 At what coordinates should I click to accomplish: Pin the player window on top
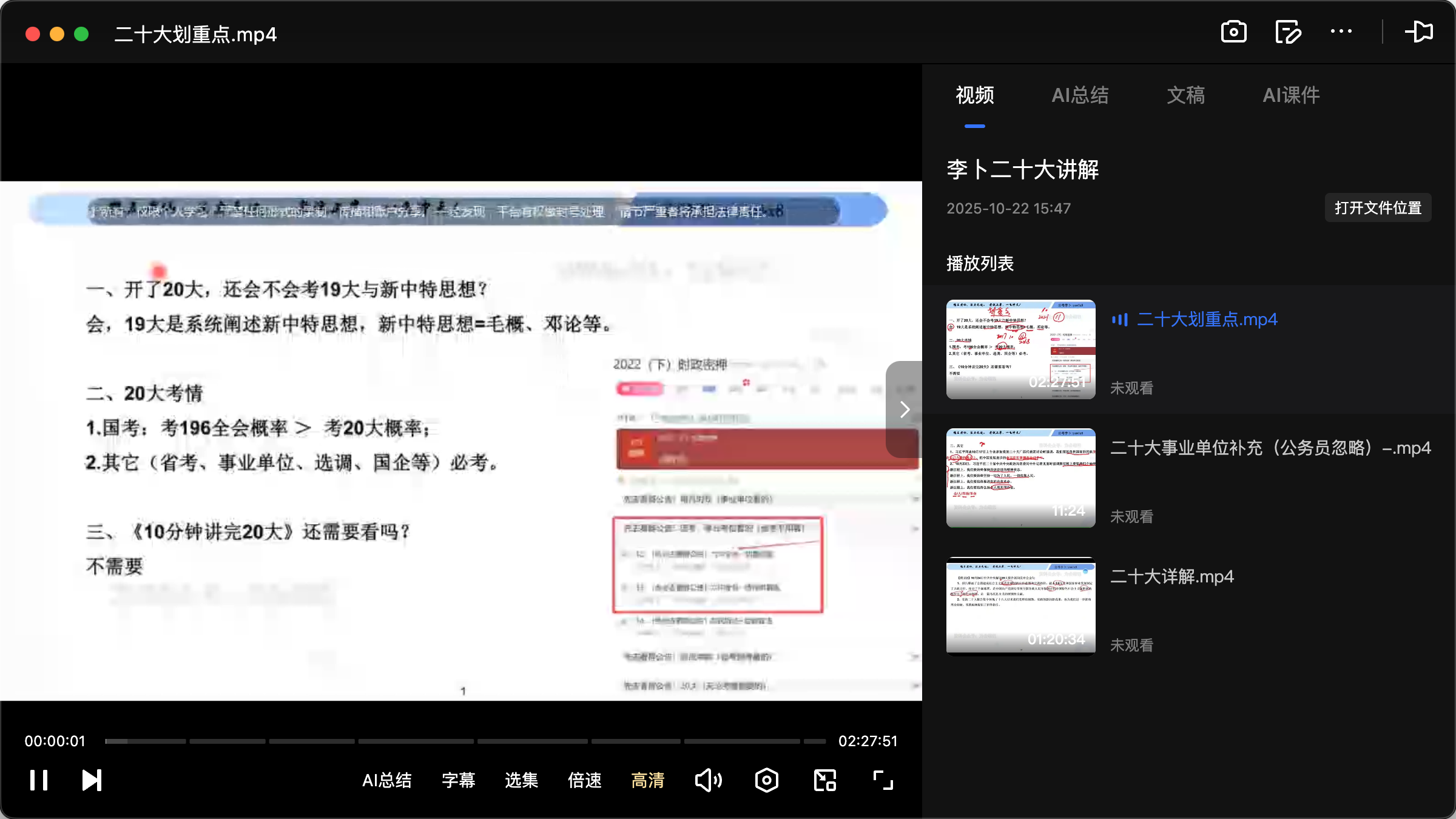1420,32
